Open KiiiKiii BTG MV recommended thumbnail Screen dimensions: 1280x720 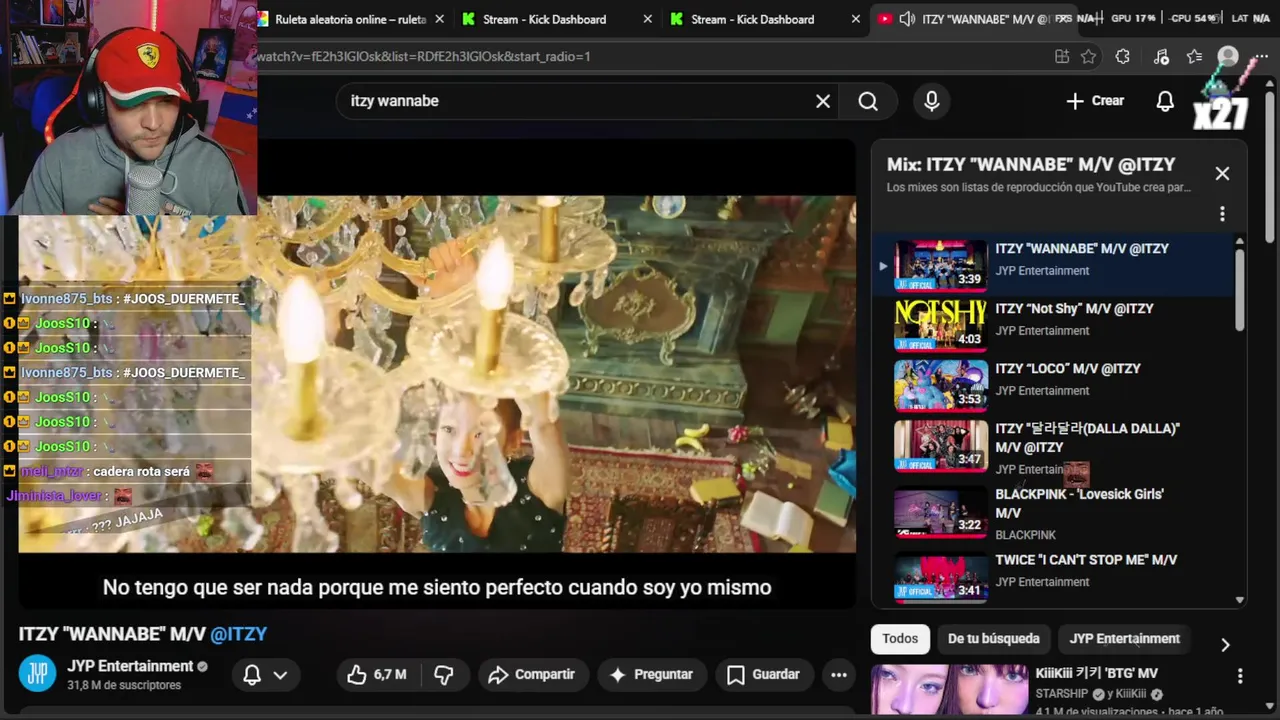949,691
